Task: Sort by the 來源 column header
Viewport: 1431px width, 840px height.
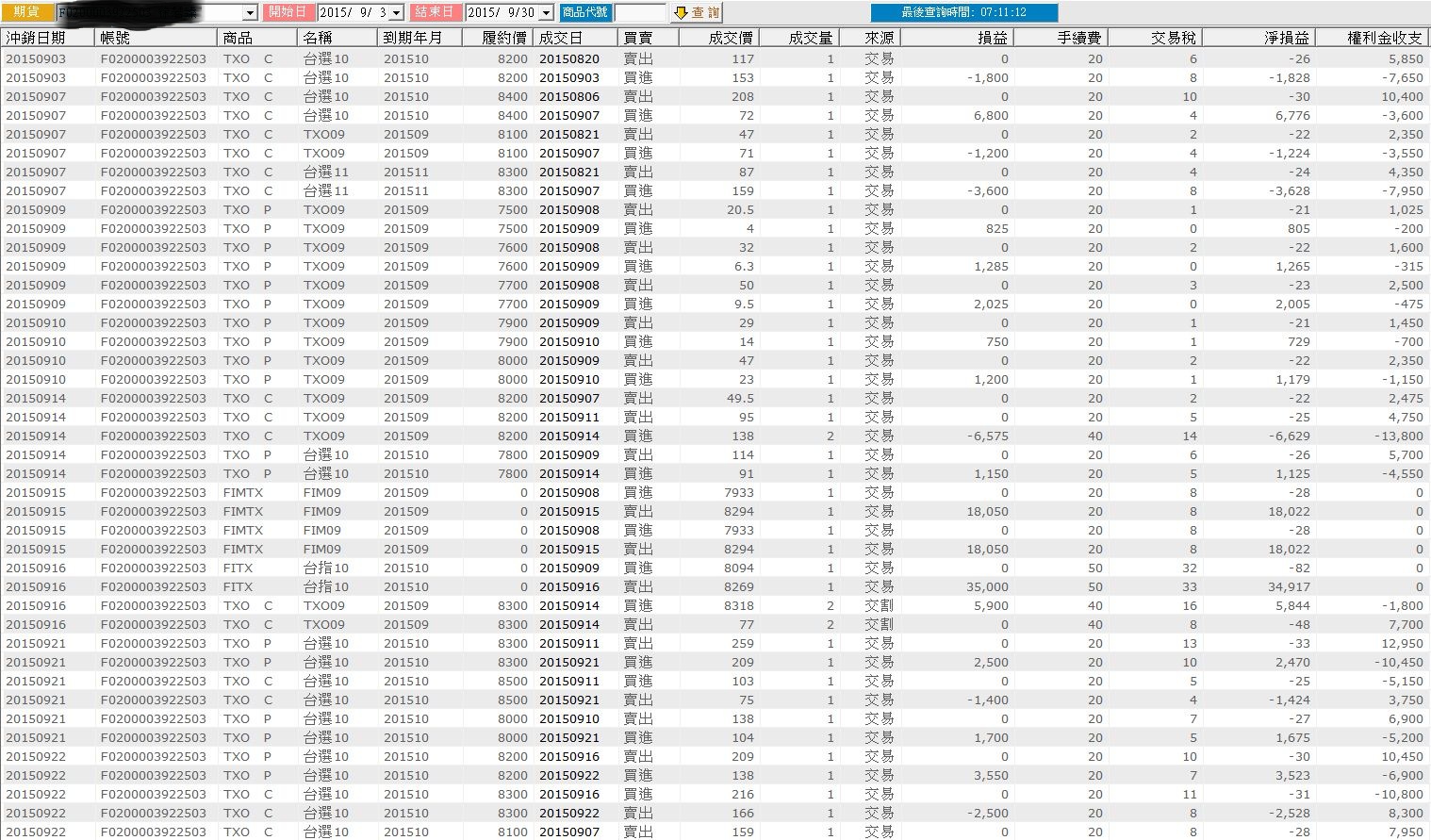Action: click(x=869, y=38)
